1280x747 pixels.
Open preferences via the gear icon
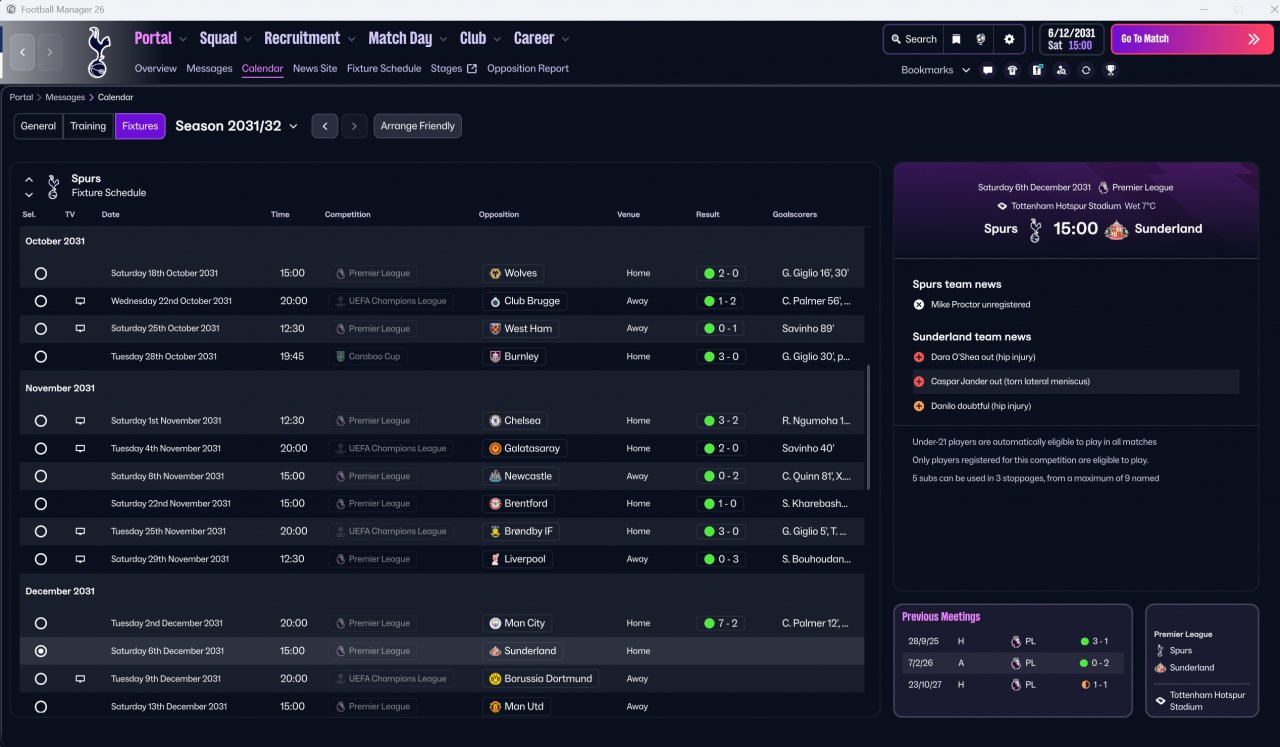coord(1009,39)
